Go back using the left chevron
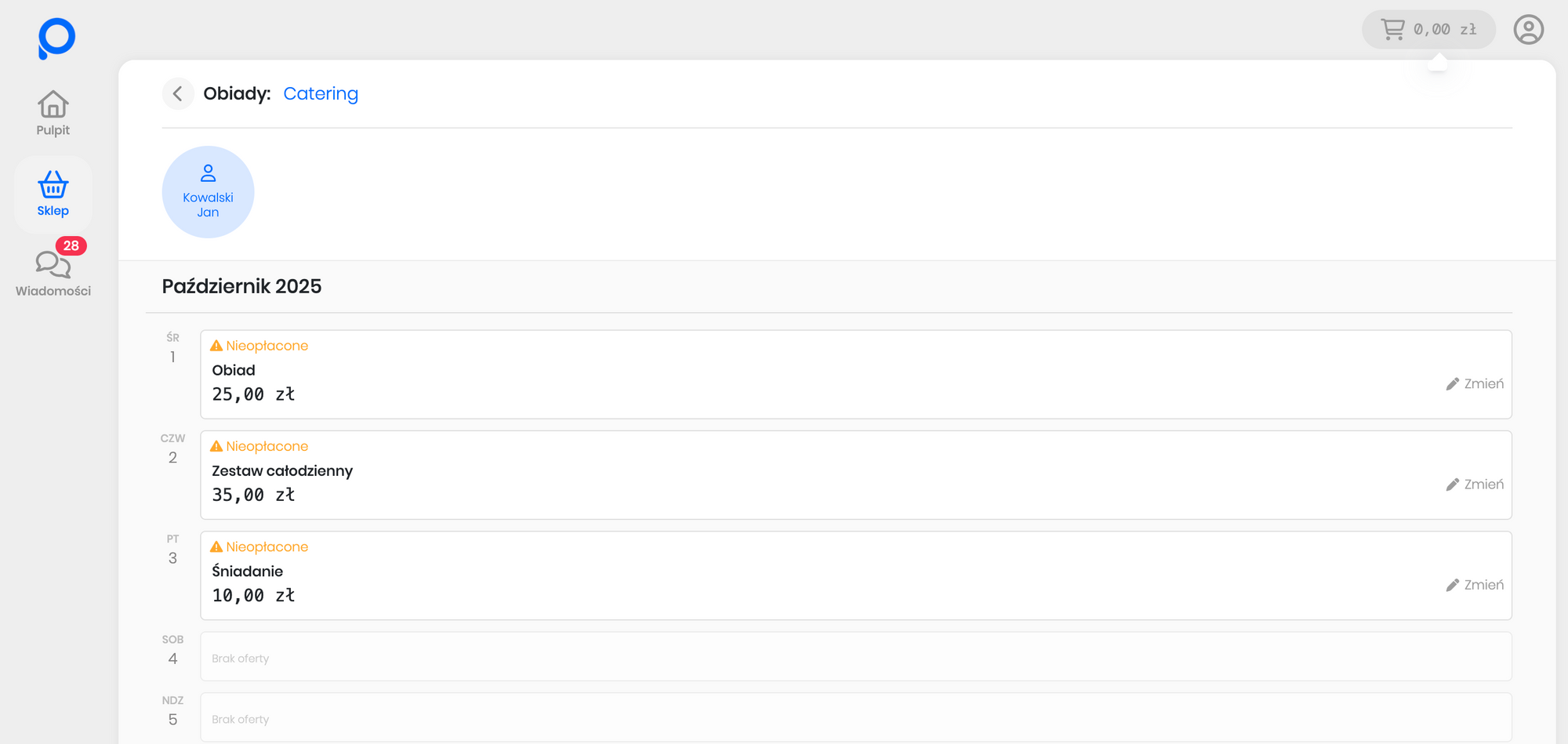The height and width of the screenshot is (744, 1568). coord(178,94)
